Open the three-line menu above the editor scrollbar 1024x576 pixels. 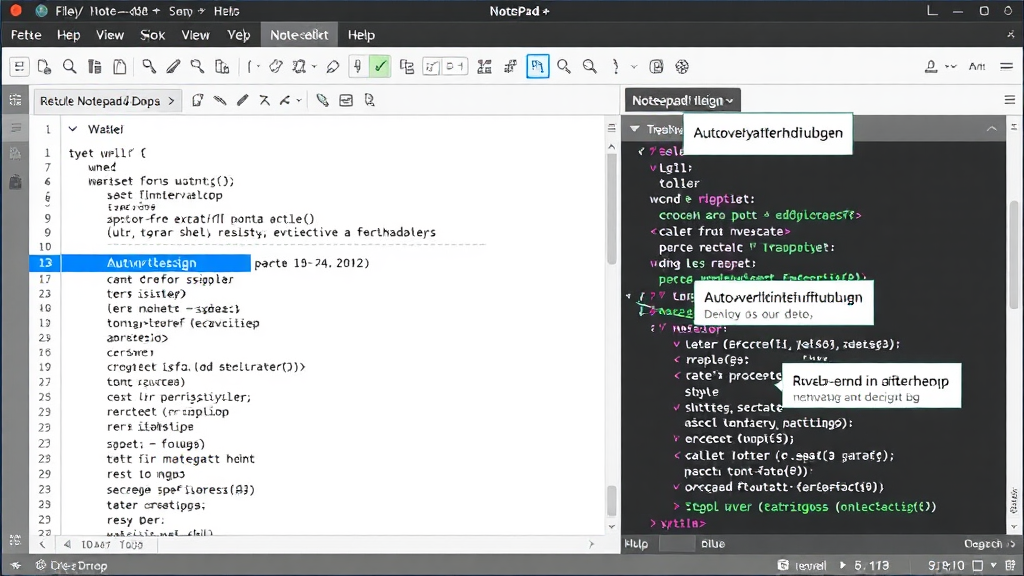click(611, 129)
